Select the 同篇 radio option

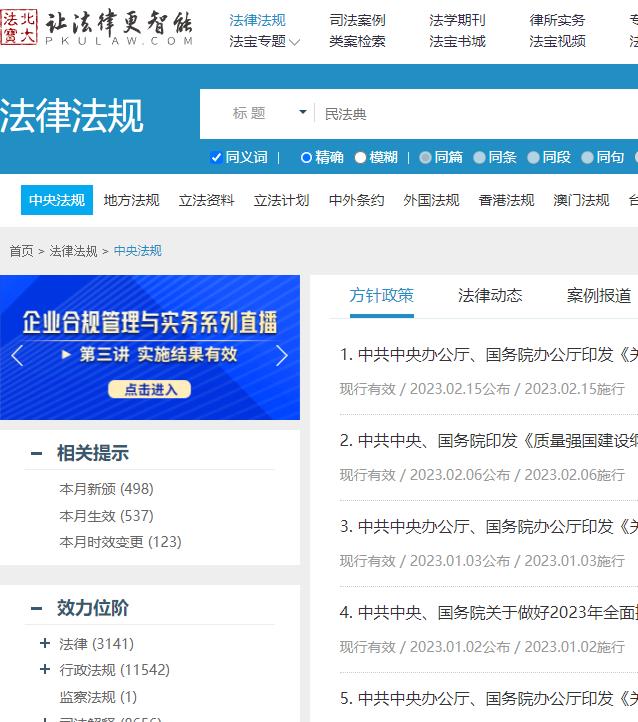[x=425, y=157]
